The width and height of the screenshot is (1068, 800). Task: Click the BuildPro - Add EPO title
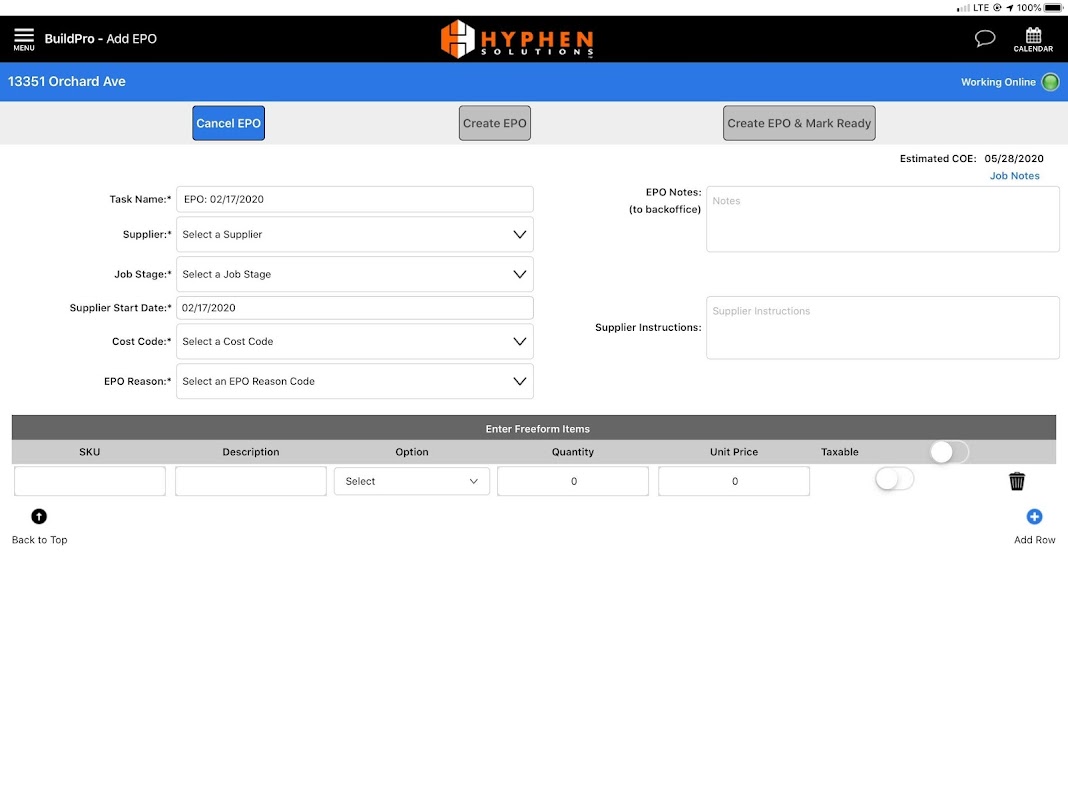pyautogui.click(x=101, y=39)
